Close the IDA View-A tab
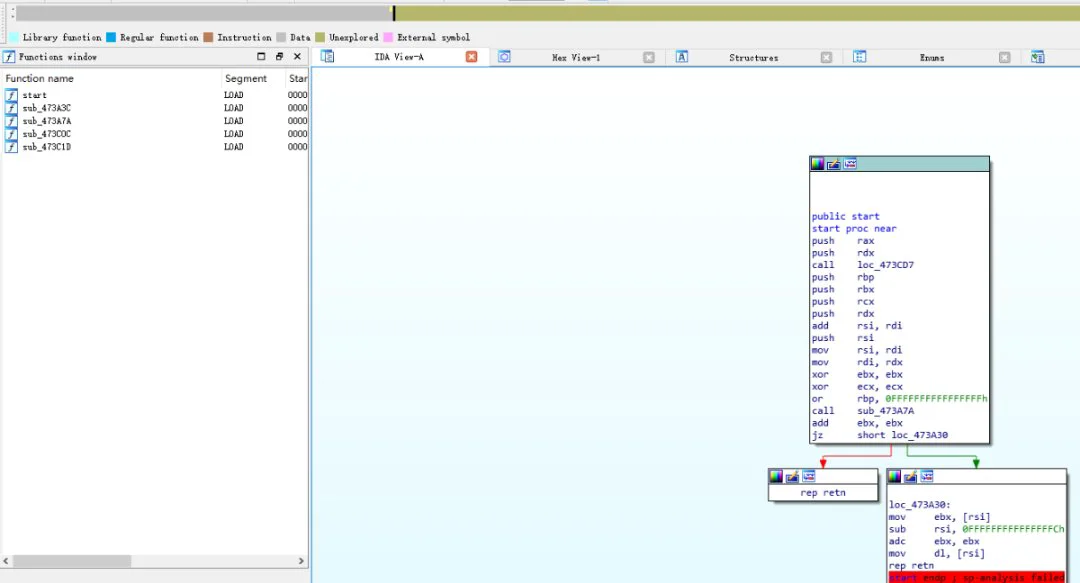Viewport: 1080px width, 583px height. pos(472,57)
